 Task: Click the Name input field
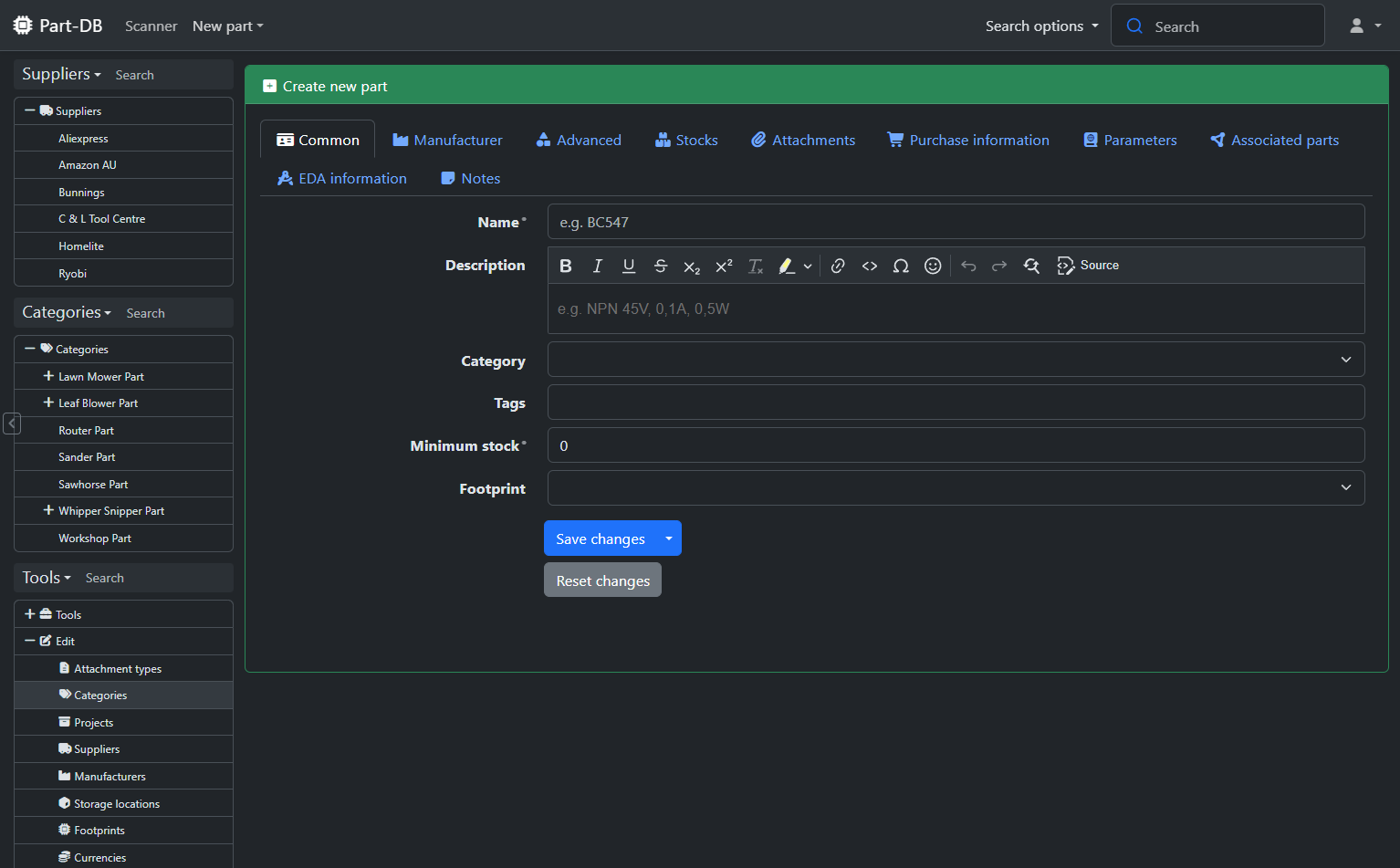click(x=956, y=222)
